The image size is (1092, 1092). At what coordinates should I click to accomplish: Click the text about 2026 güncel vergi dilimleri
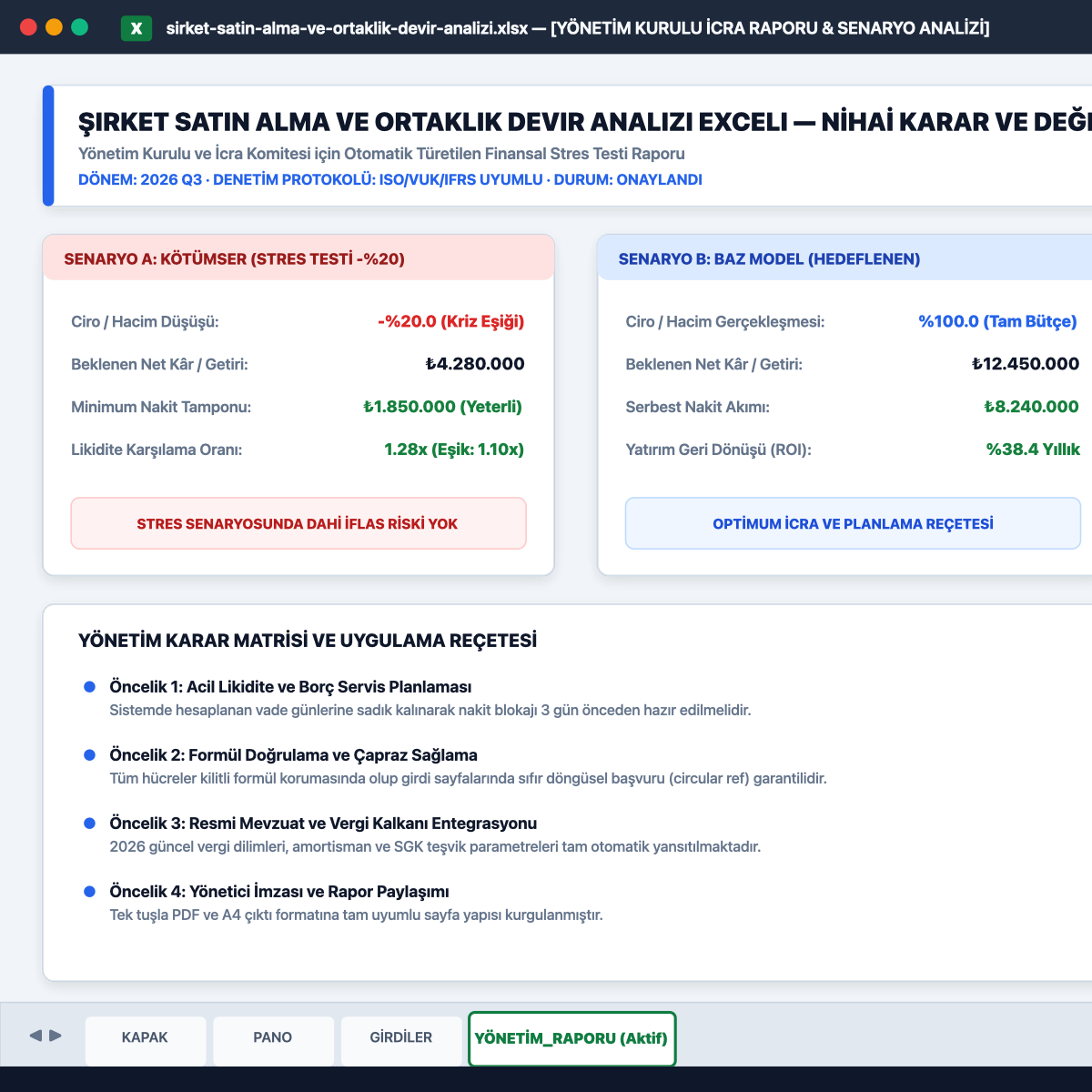click(435, 847)
